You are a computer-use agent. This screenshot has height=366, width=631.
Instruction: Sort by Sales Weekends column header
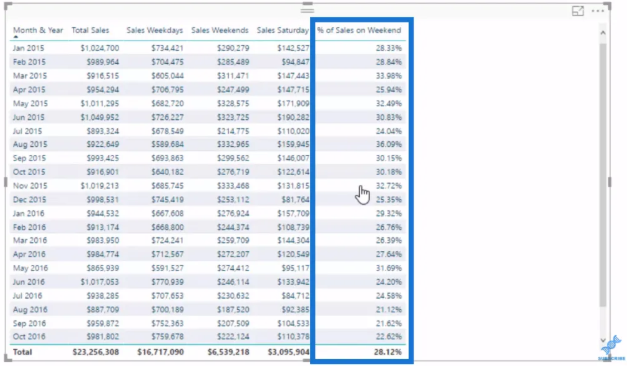click(x=220, y=30)
